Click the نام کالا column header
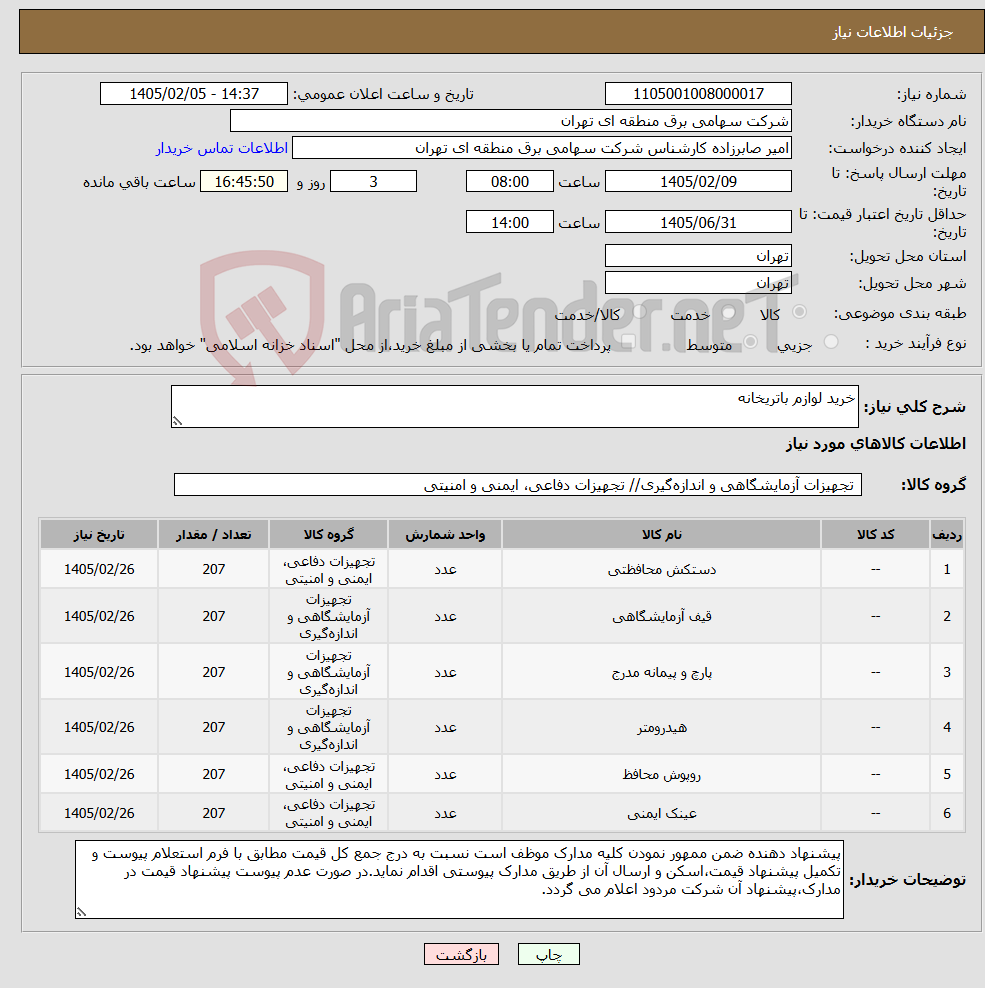The width and height of the screenshot is (985, 988). 662,534
